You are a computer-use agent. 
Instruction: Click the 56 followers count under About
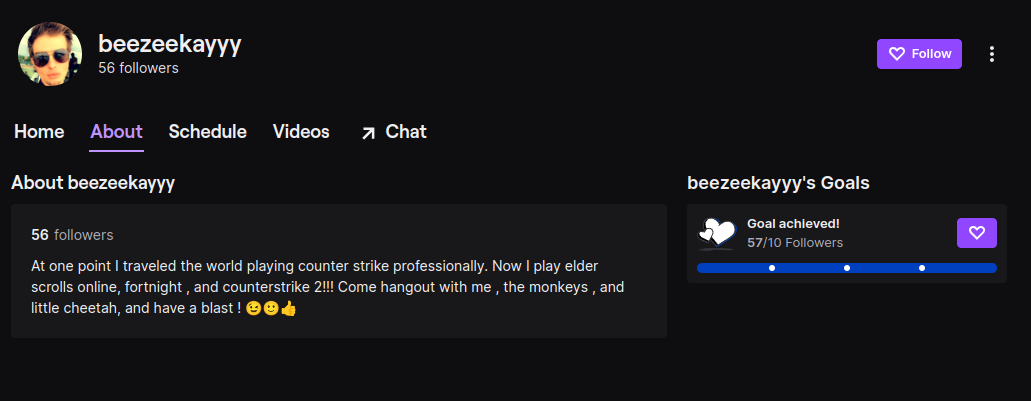72,235
